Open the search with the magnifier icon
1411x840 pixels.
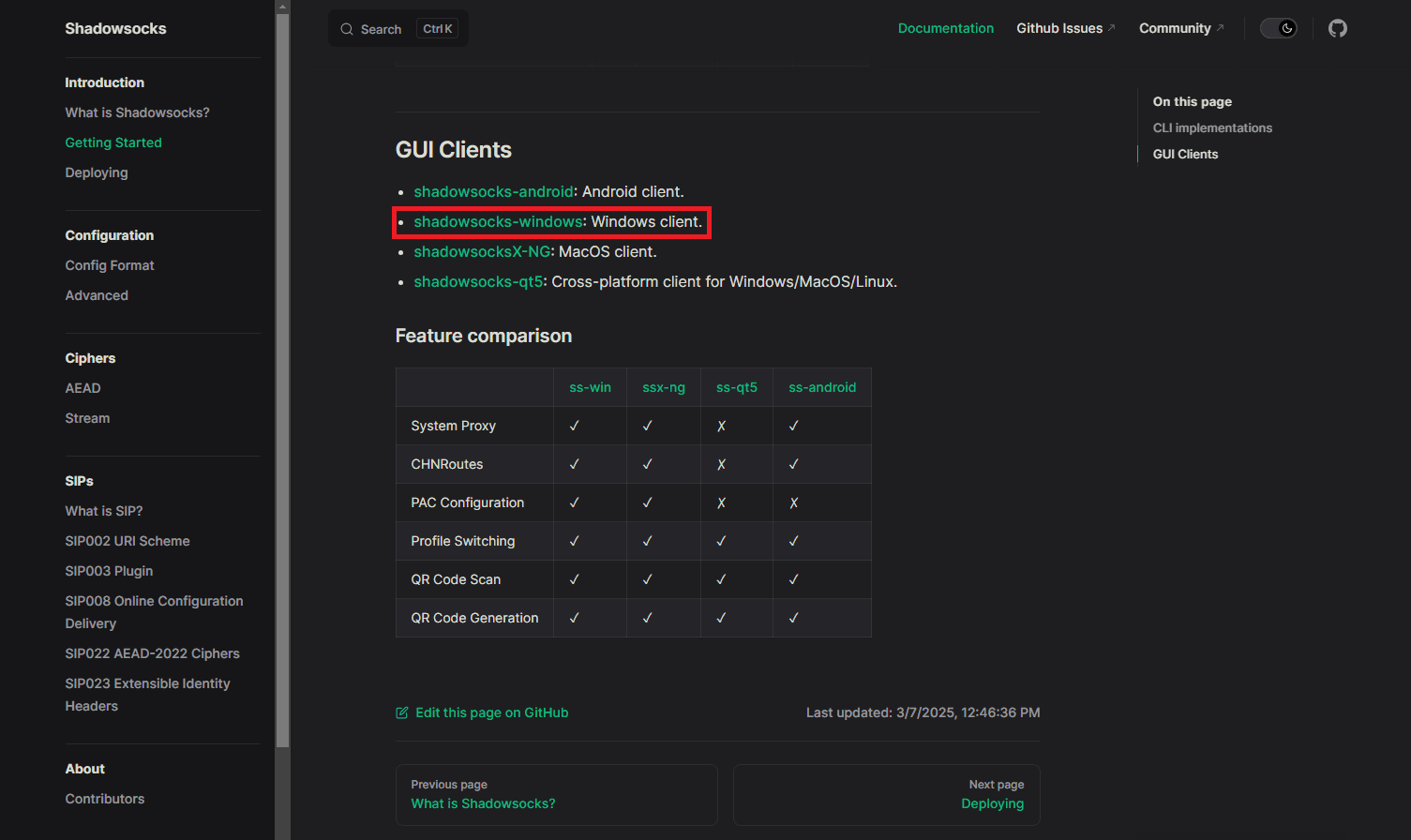click(346, 28)
